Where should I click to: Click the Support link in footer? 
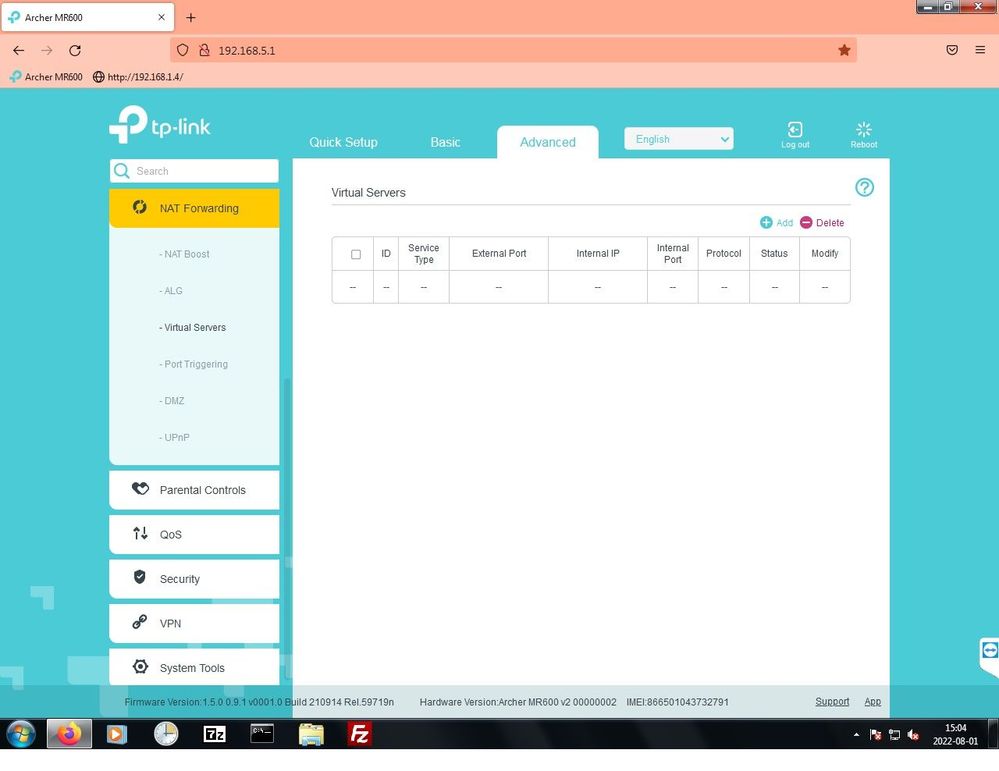click(x=831, y=702)
